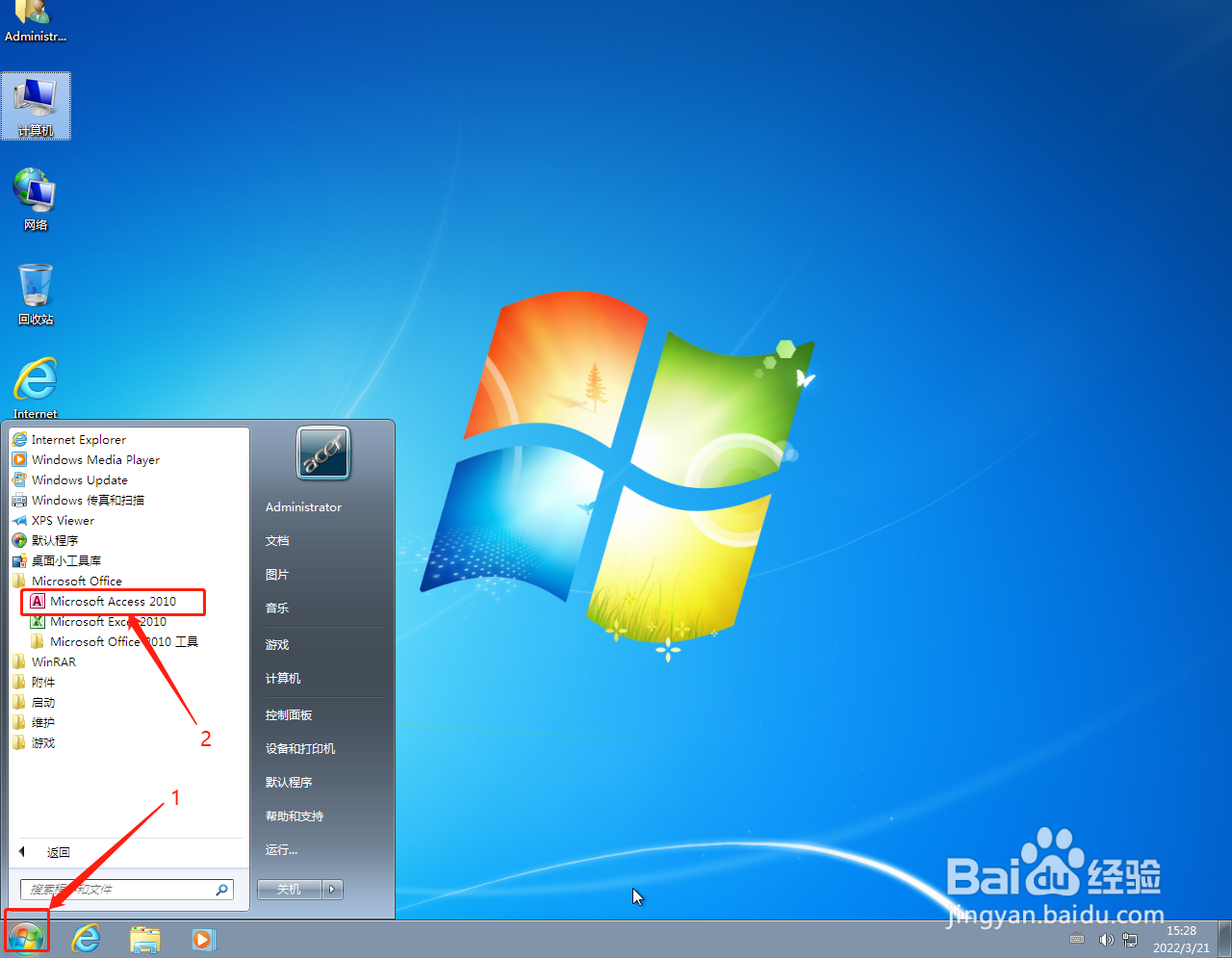Viewport: 1232px width, 958px height.
Task: Launch Windows Media Player from the taskbar
Action: pyautogui.click(x=203, y=938)
